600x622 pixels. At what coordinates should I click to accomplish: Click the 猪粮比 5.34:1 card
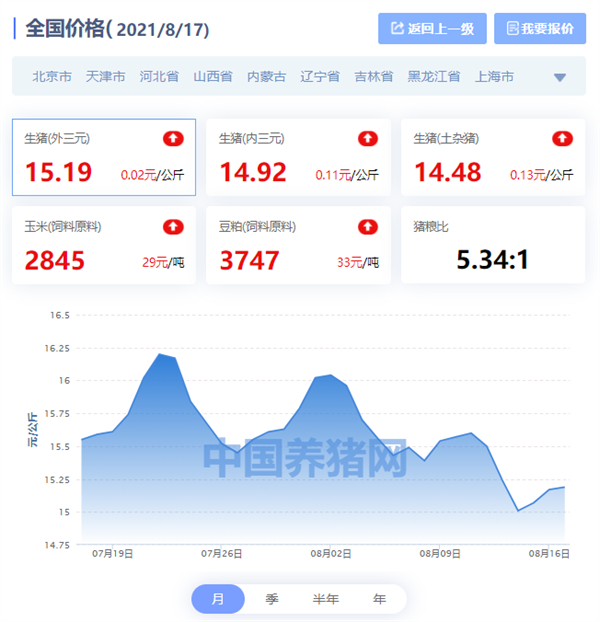pos(493,245)
